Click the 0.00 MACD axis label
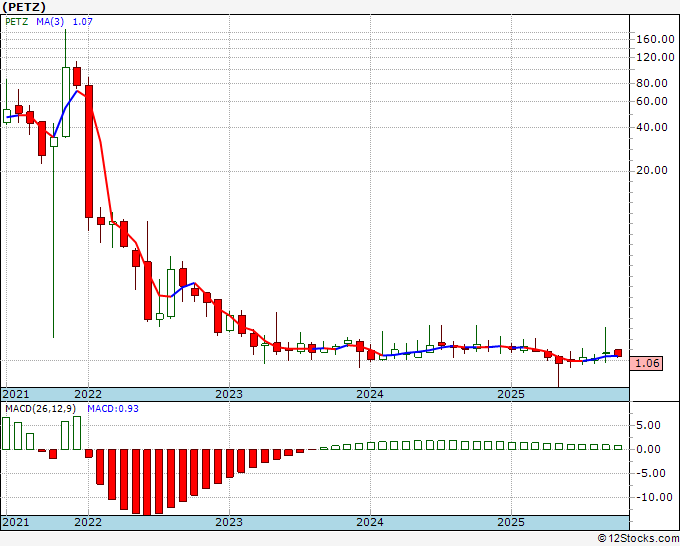The width and height of the screenshot is (680, 546). (648, 449)
